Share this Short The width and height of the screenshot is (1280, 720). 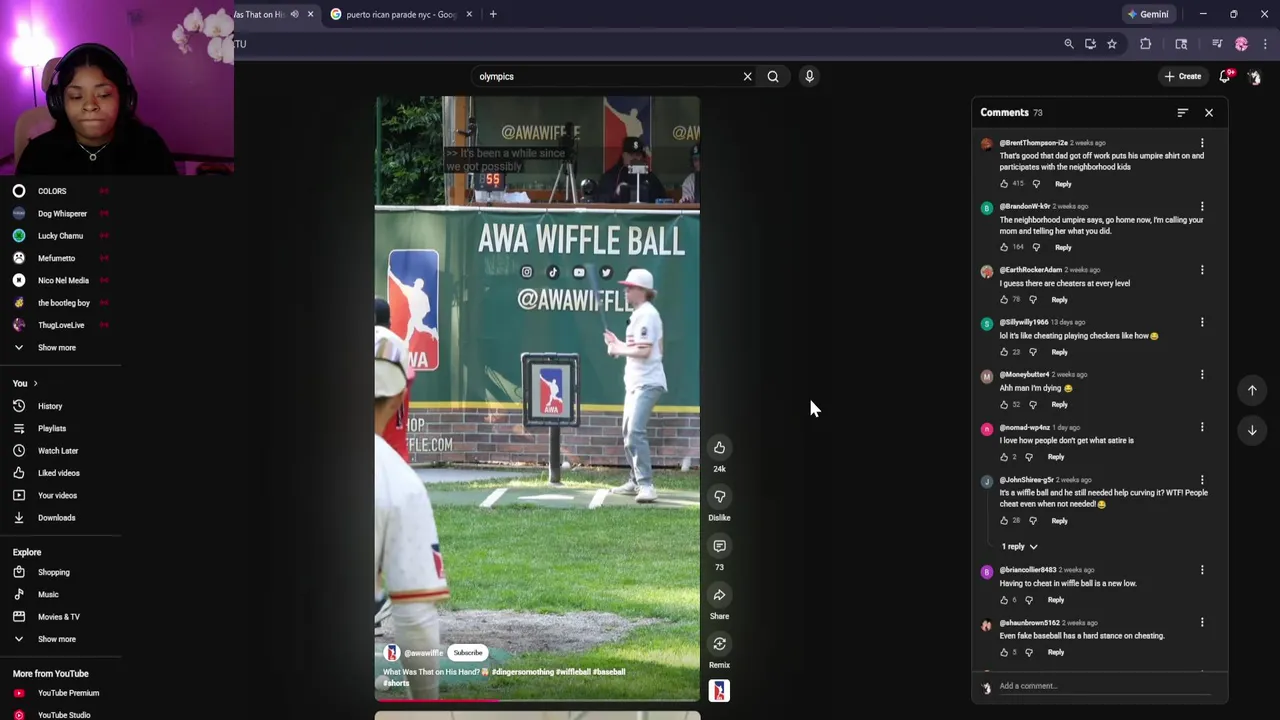[x=719, y=595]
